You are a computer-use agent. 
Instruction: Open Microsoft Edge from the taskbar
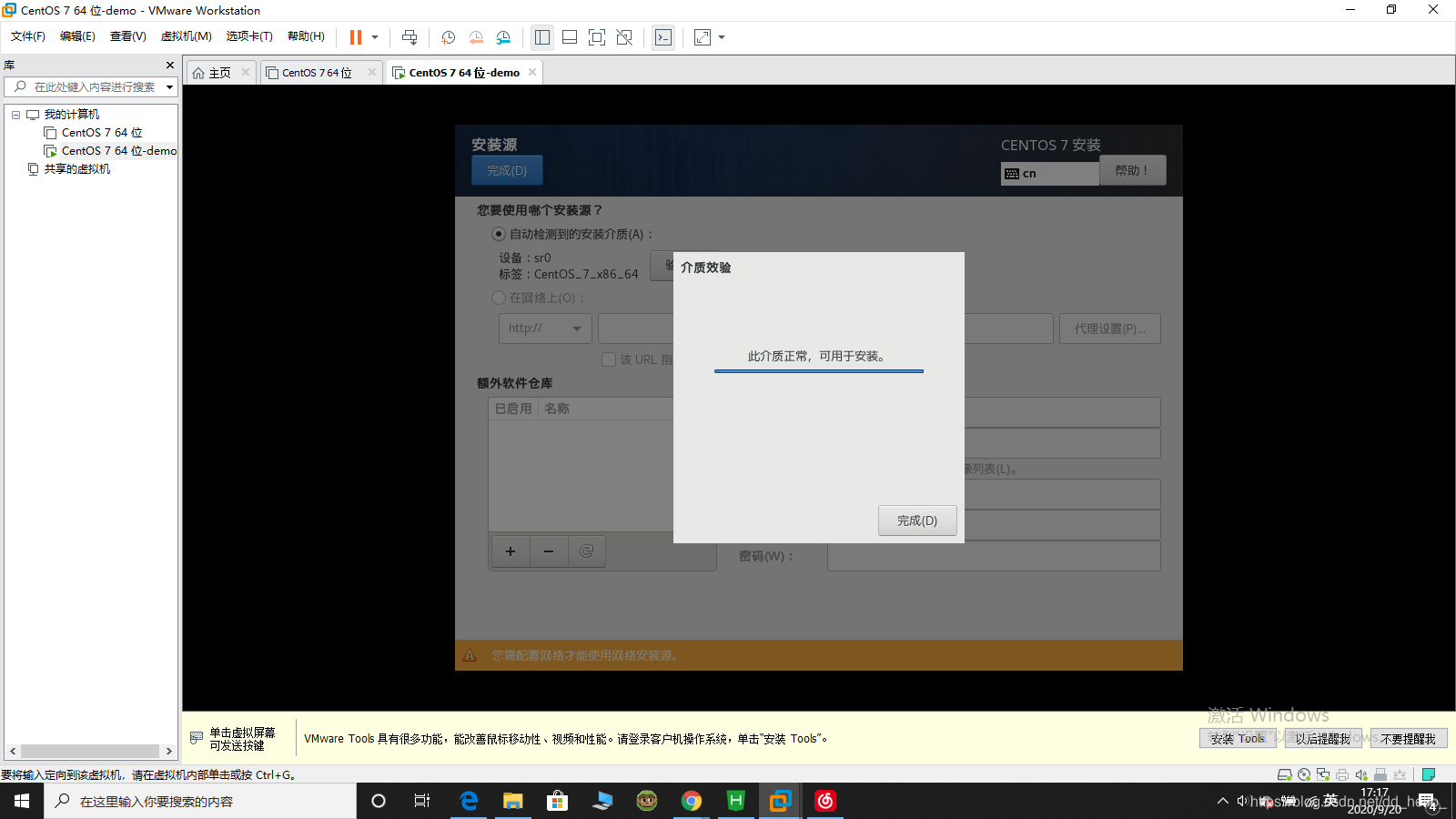coord(469,801)
